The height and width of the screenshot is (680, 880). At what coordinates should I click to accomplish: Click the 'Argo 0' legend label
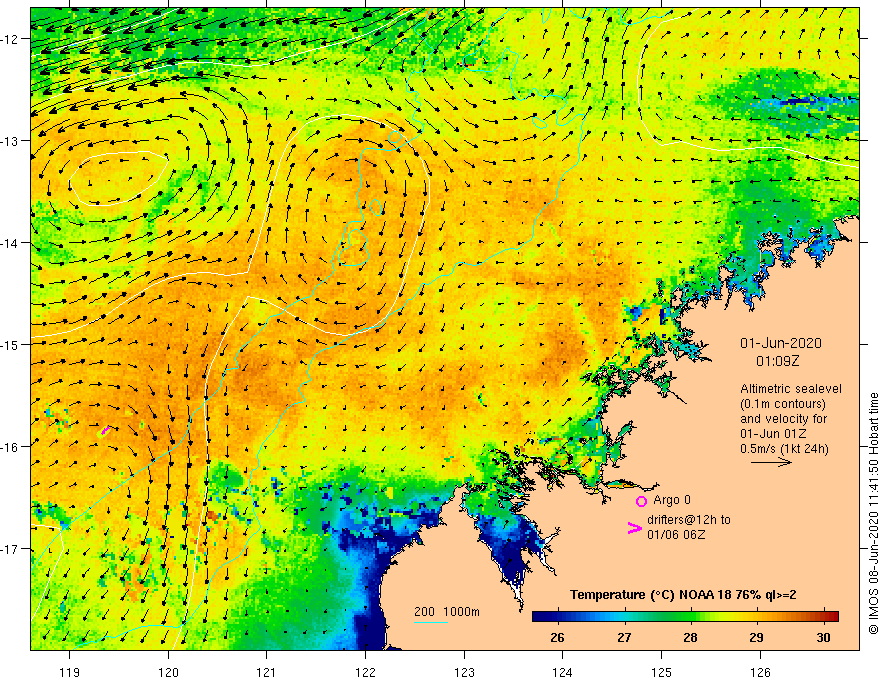pyautogui.click(x=672, y=500)
